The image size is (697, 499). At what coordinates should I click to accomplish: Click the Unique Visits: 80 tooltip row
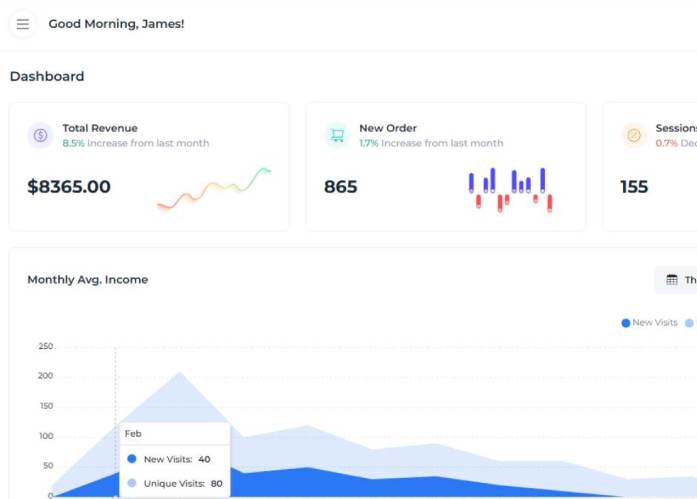173,483
